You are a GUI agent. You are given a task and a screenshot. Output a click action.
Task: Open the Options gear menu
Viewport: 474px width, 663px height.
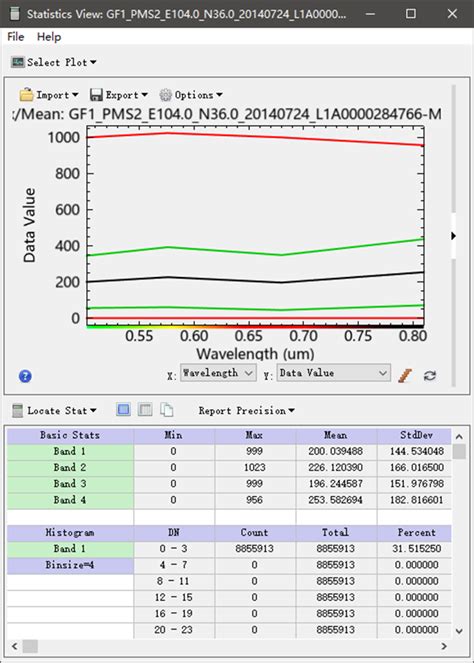(x=190, y=95)
